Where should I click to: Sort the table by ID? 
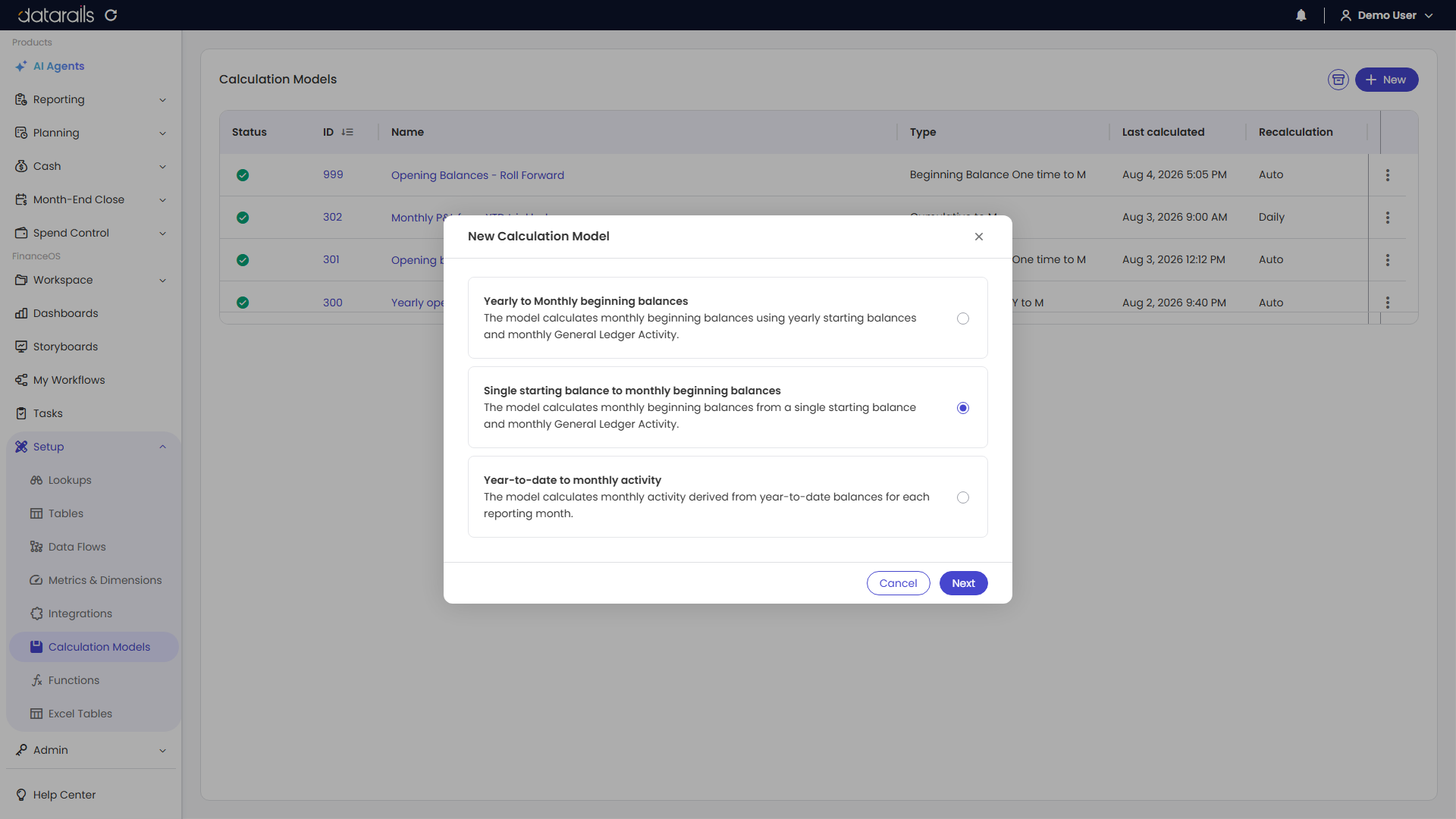pyautogui.click(x=347, y=132)
